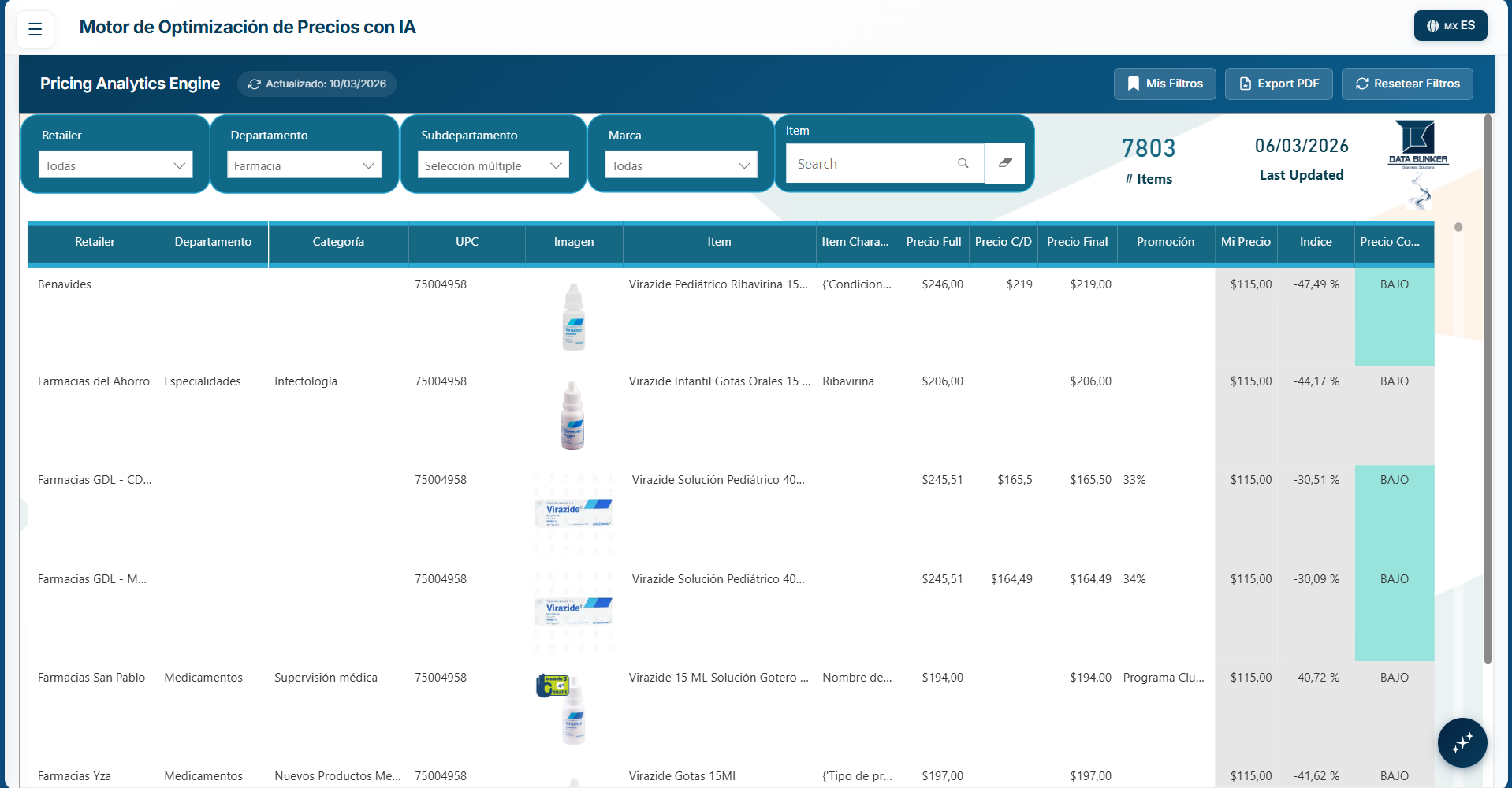Screen dimensions: 1512x788
Task: Click the Ribavirina characteristic cell
Action: click(x=848, y=381)
